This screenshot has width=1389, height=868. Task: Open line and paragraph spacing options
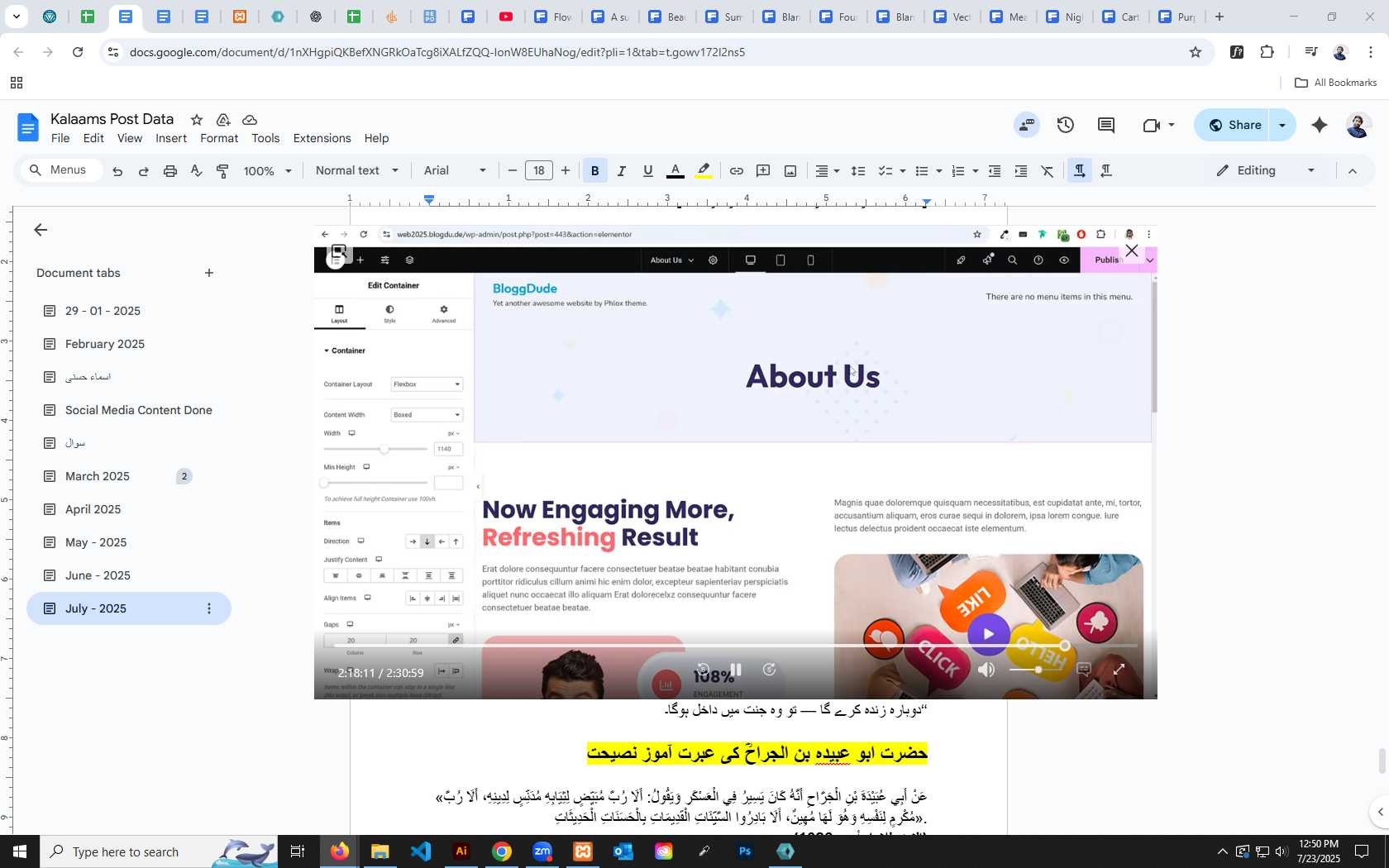pyautogui.click(x=858, y=171)
